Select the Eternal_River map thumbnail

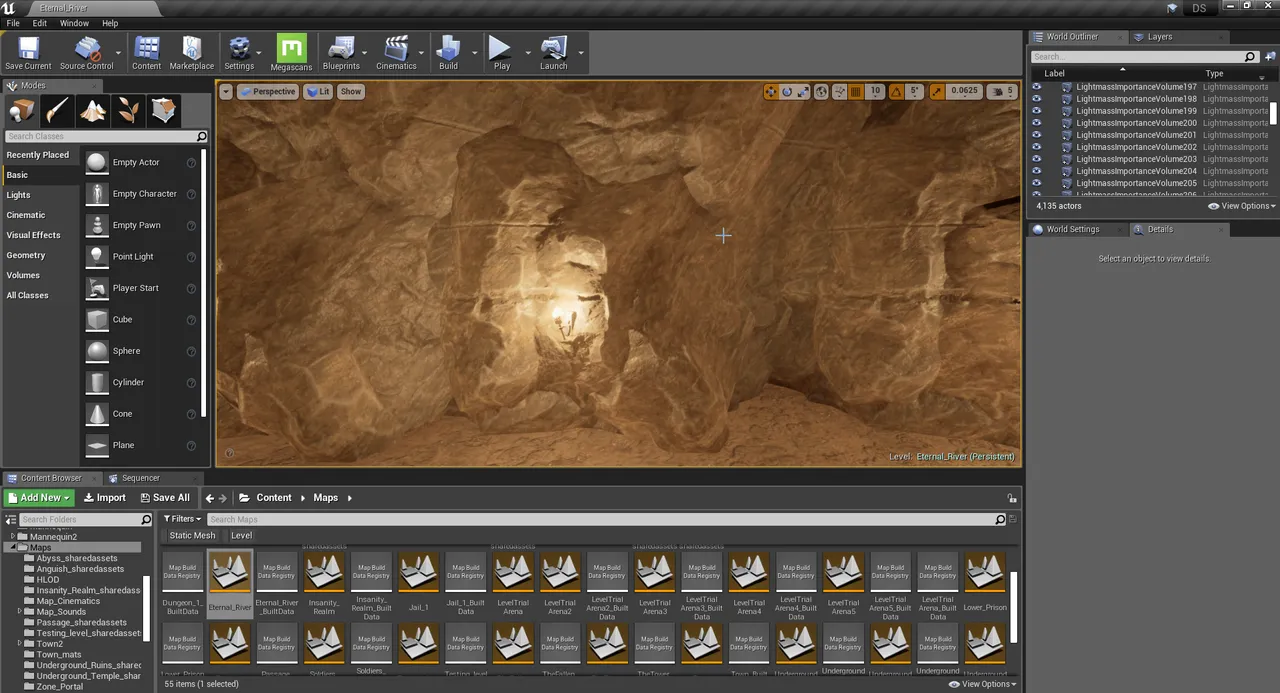230,584
